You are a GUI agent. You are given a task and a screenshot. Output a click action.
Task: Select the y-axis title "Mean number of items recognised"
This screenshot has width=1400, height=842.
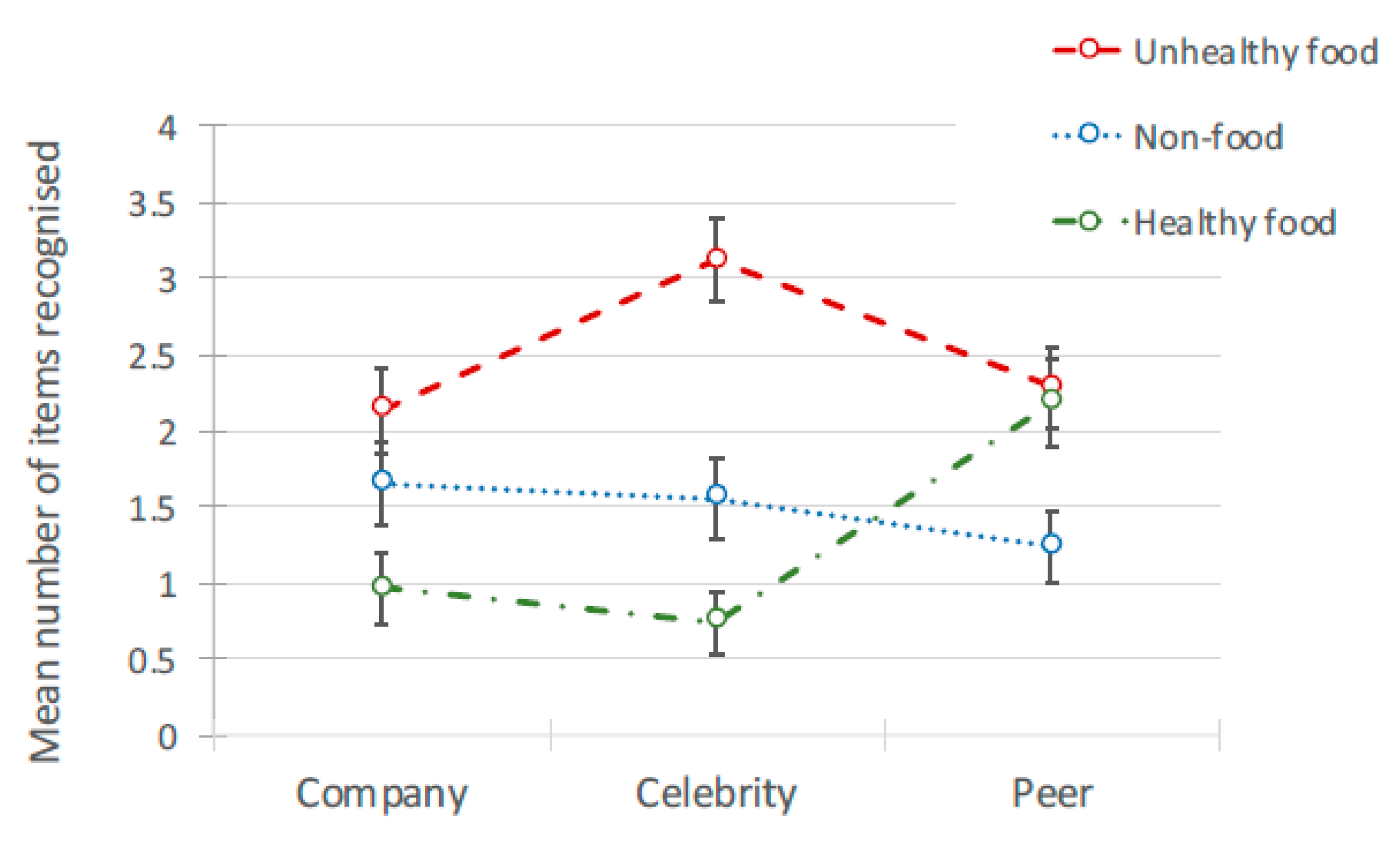pos(45,451)
